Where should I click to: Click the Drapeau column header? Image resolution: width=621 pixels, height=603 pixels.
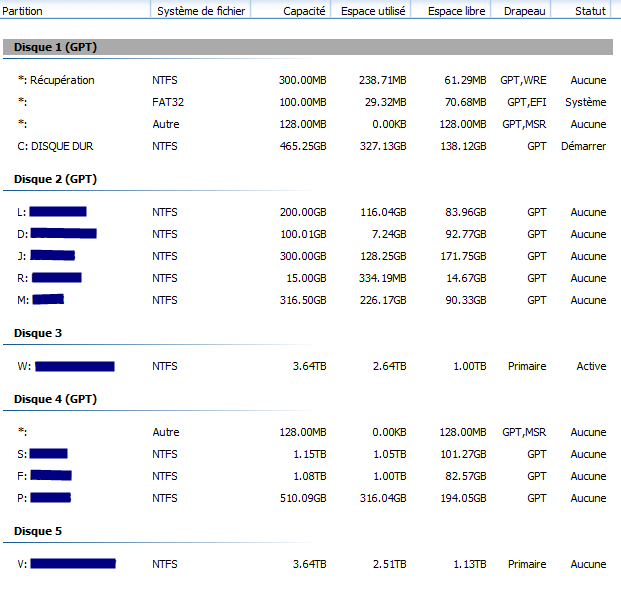coord(524,10)
